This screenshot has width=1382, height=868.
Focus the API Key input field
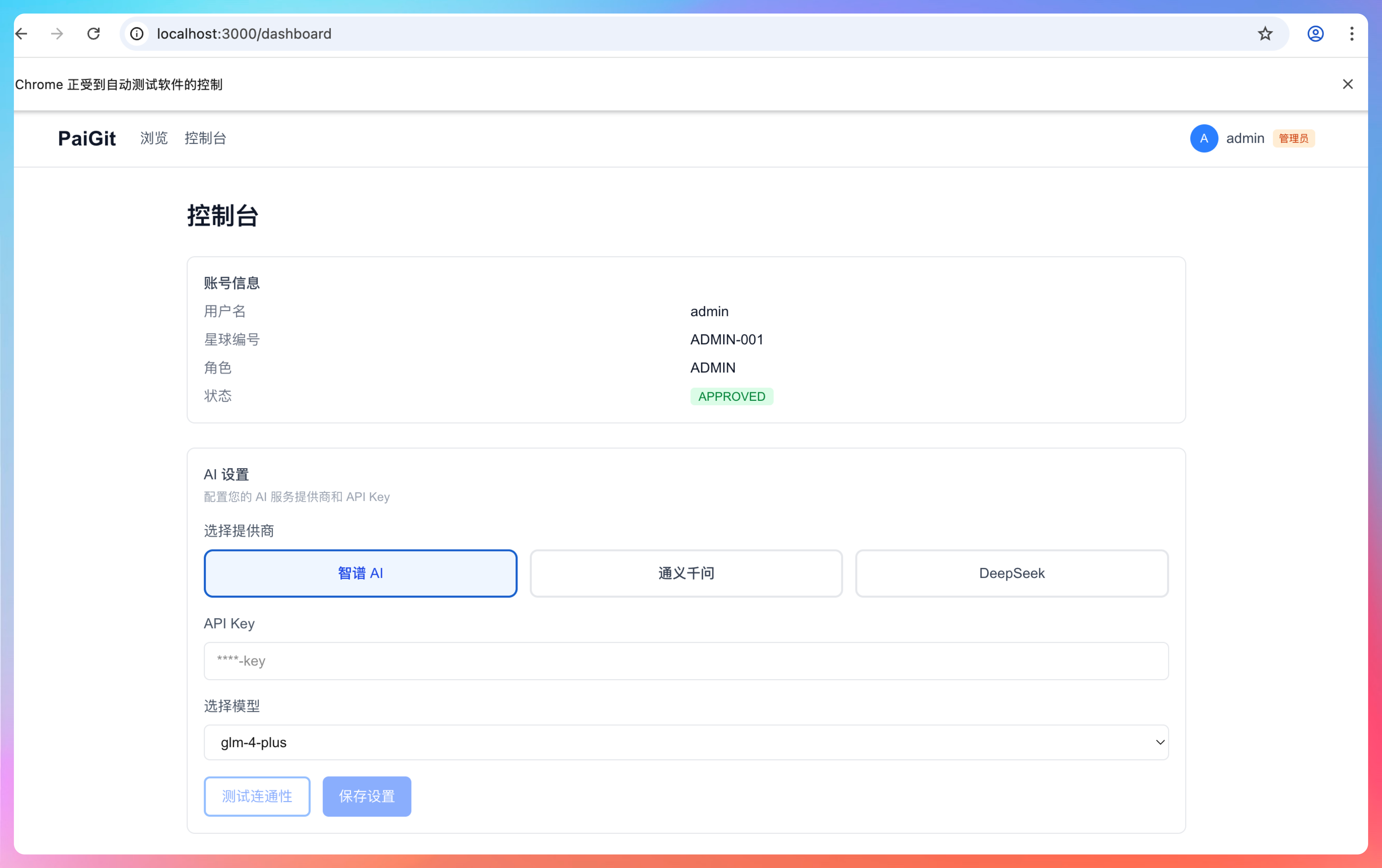(x=686, y=661)
